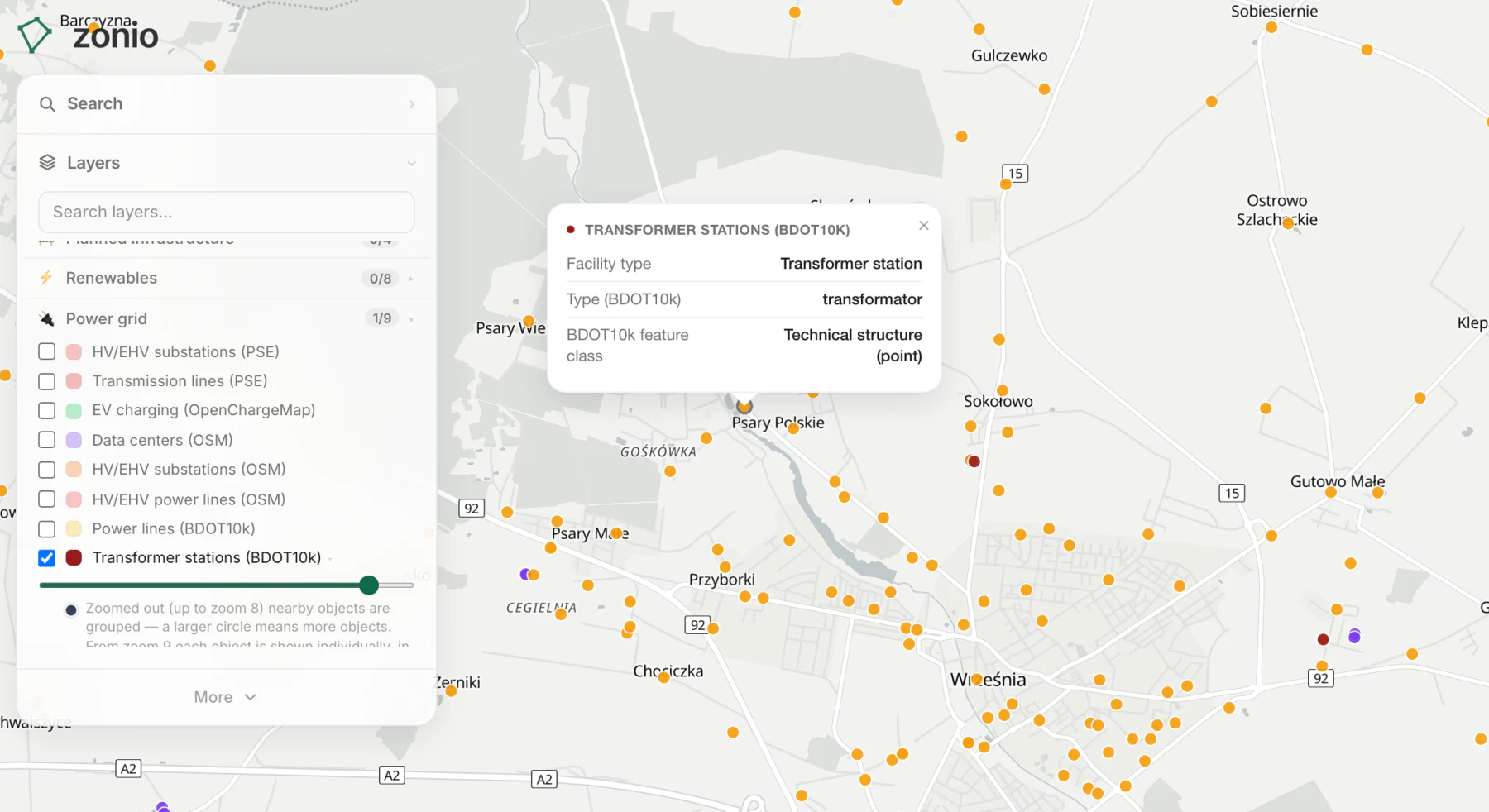The image size is (1489, 812).
Task: Focus the Search layers input field
Action: (x=227, y=213)
